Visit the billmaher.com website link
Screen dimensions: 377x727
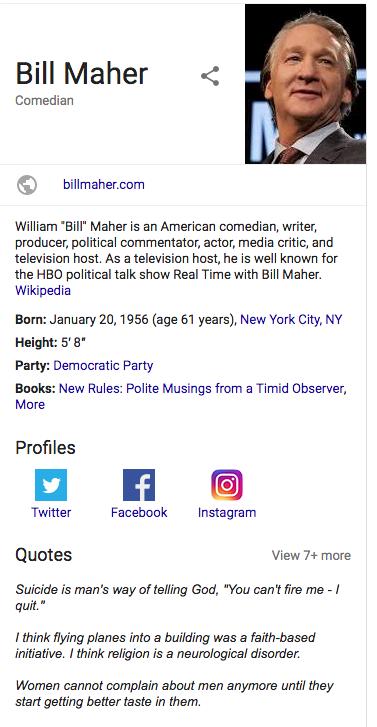(104, 185)
